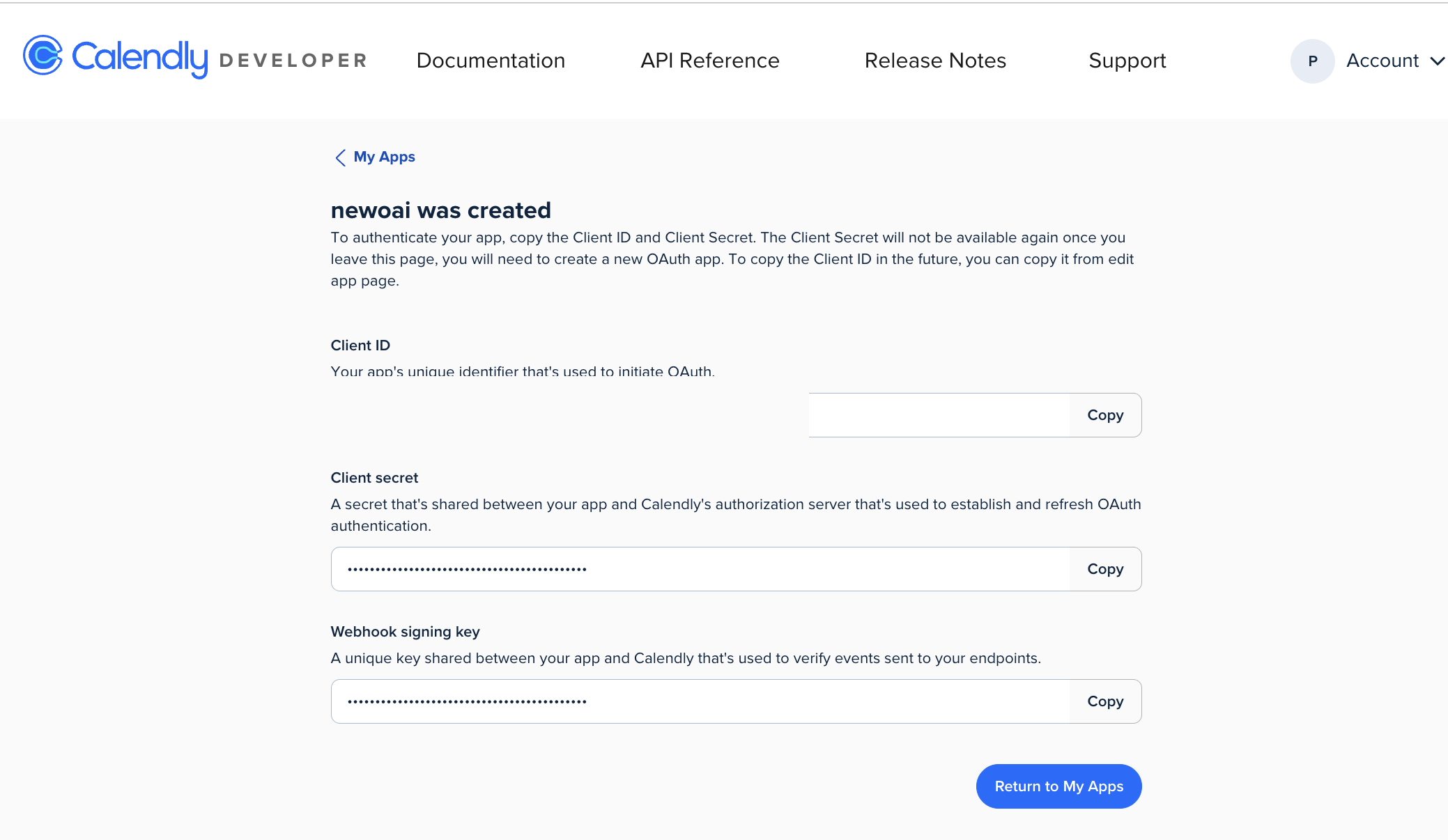The image size is (1448, 840).
Task: Click the Webhook key description text
Action: [686, 658]
